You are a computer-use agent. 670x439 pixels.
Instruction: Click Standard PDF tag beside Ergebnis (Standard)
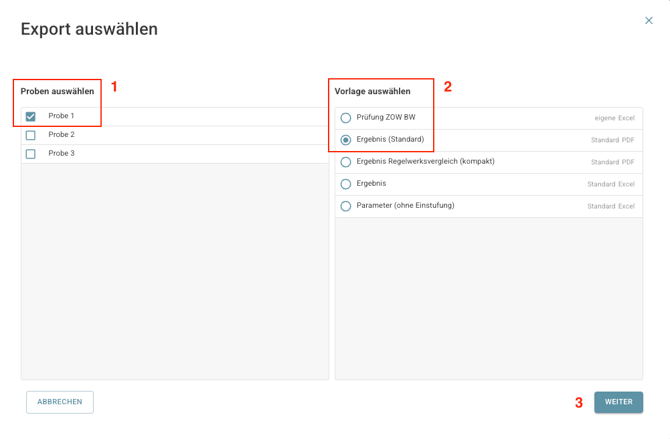tap(612, 140)
